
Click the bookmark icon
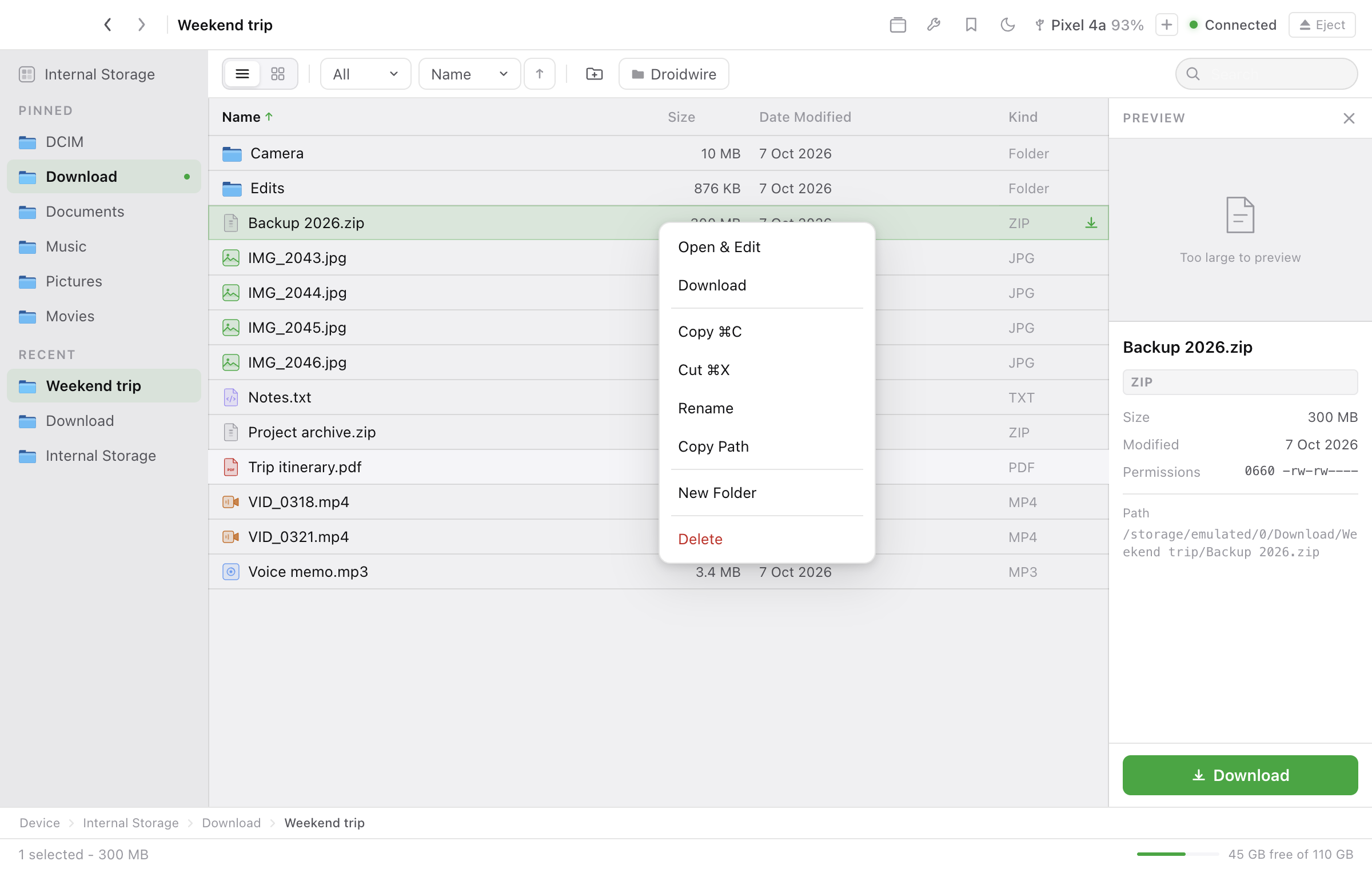(971, 25)
